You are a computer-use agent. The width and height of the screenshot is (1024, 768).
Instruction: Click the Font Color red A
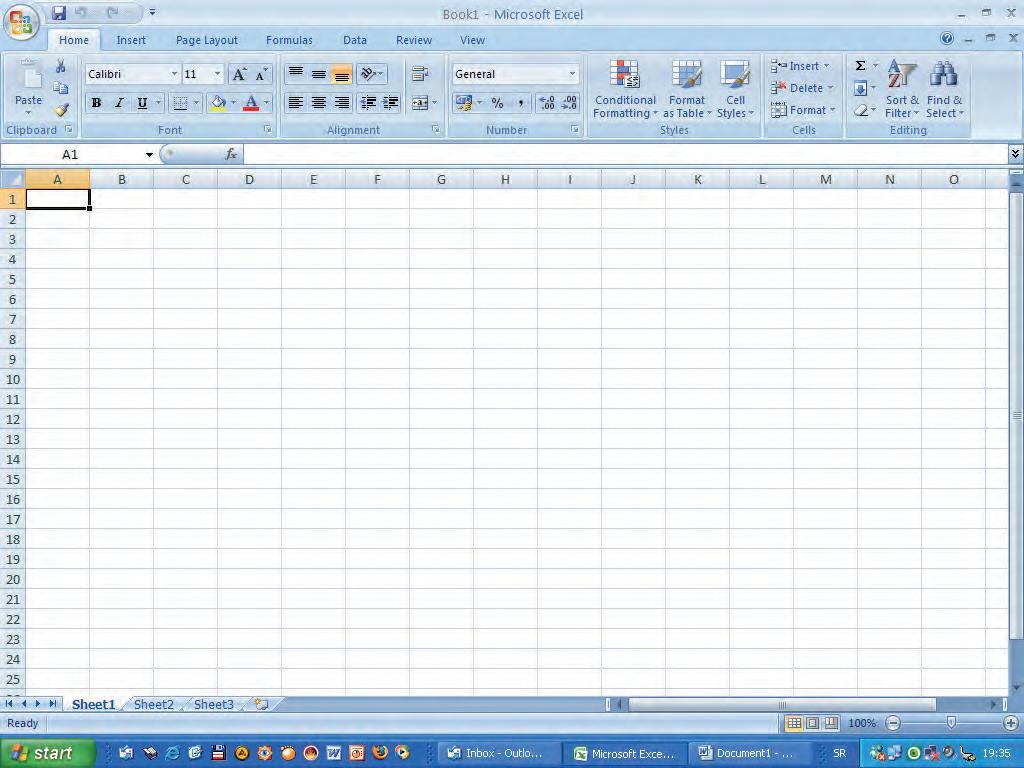point(251,103)
